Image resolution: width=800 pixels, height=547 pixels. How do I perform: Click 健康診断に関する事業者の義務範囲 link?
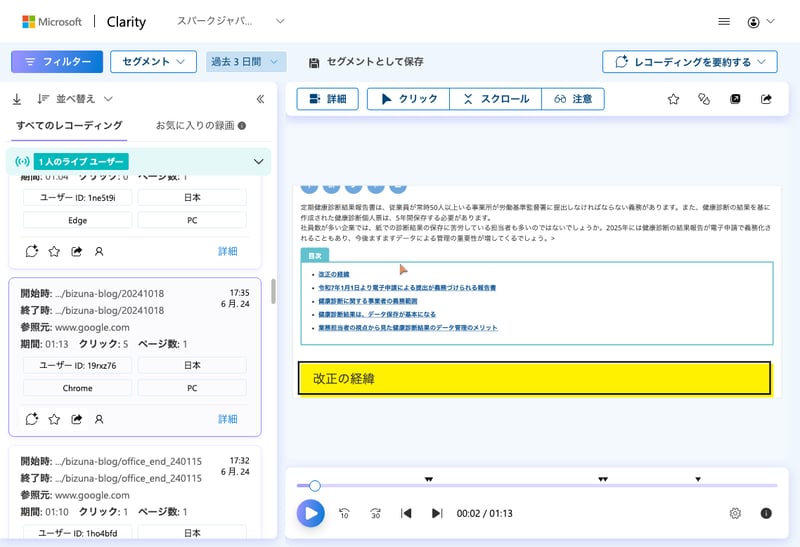368,301
